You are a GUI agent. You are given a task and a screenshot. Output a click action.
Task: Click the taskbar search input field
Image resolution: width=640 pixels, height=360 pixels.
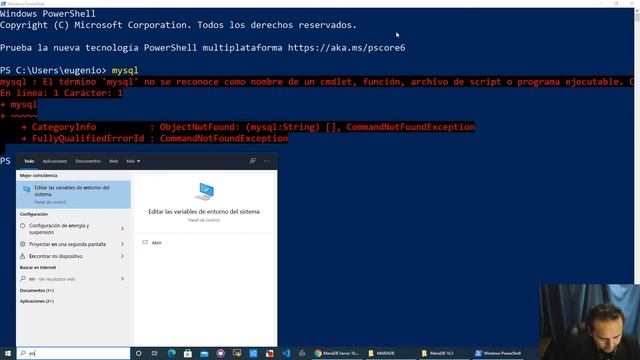tap(73, 353)
